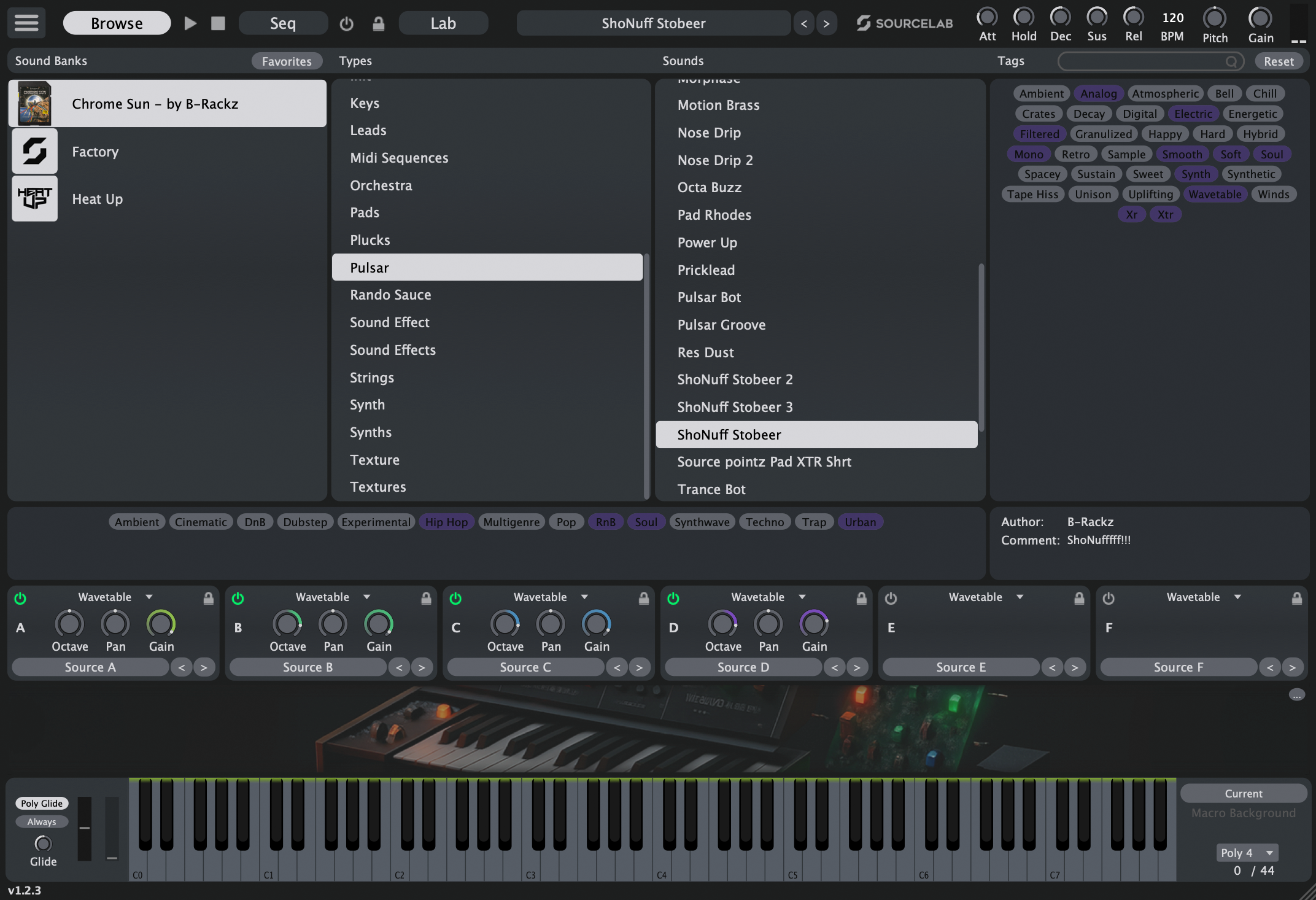Toggle the Tape Hiss tag
This screenshot has height=900, width=1316.
click(x=1032, y=194)
